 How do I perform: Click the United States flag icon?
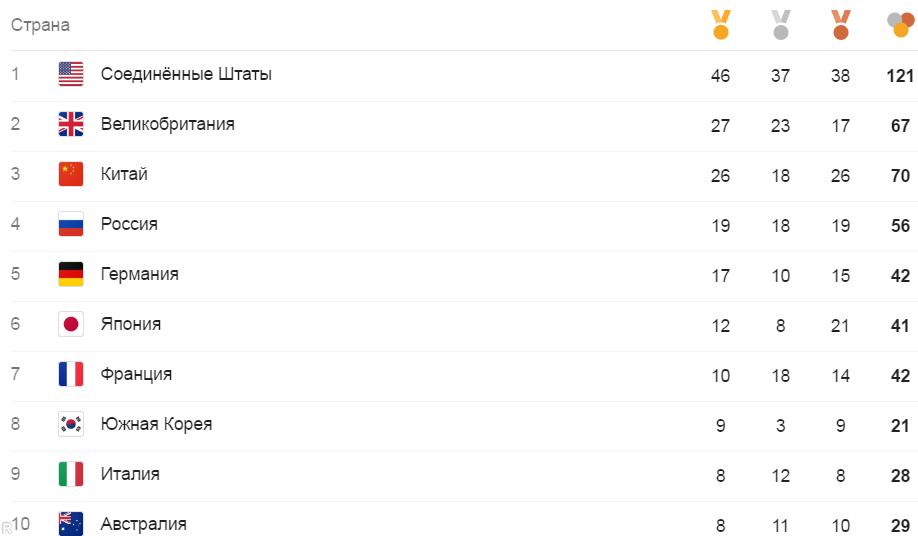71,74
